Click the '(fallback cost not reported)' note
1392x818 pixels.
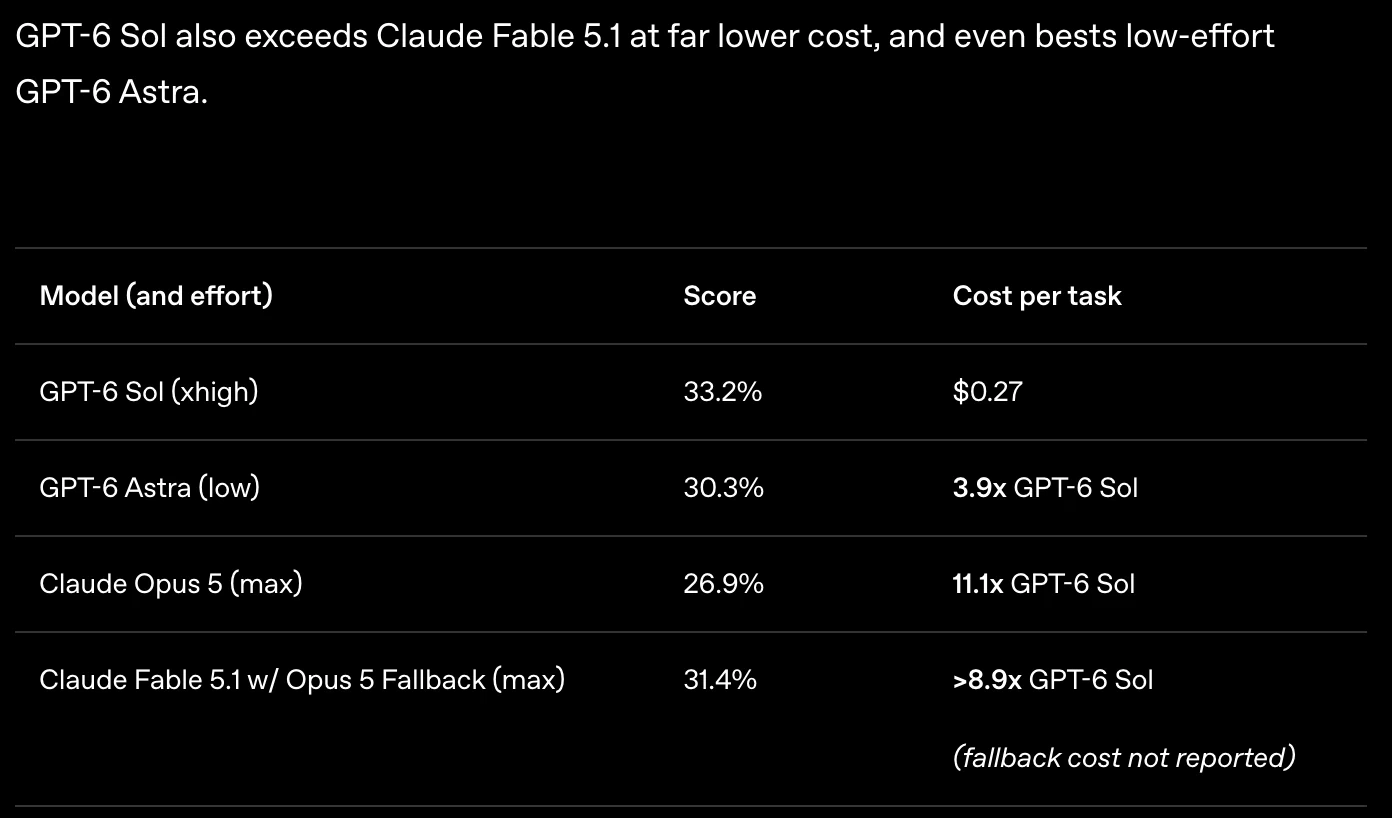point(1125,757)
